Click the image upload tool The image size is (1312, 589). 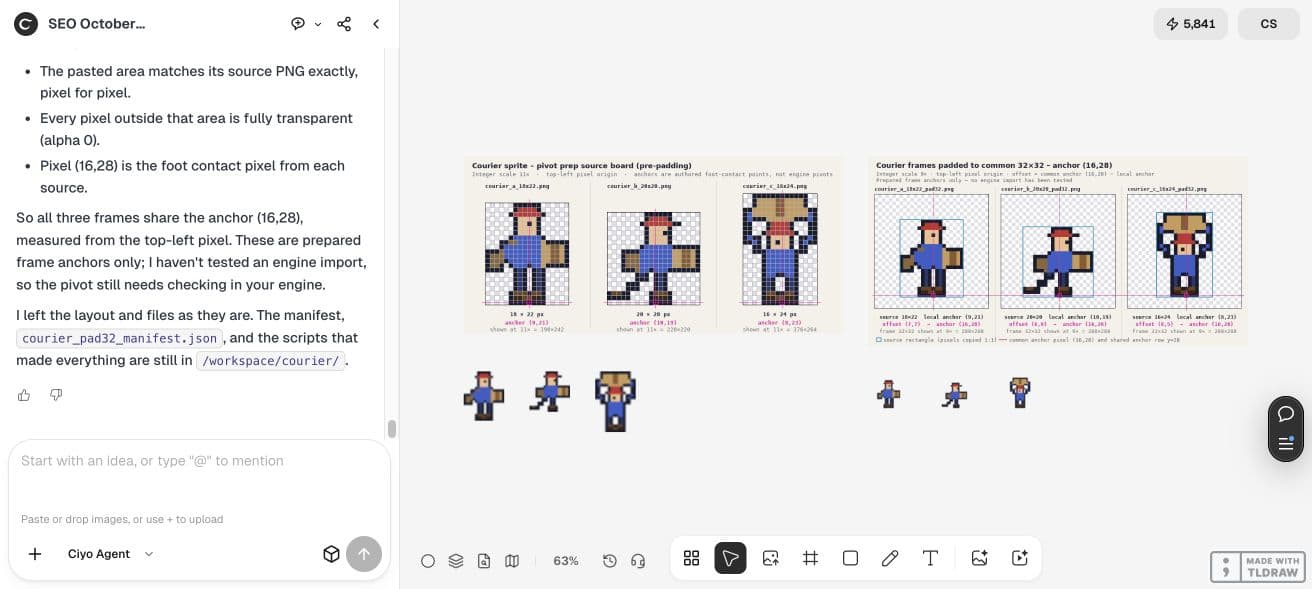click(770, 558)
